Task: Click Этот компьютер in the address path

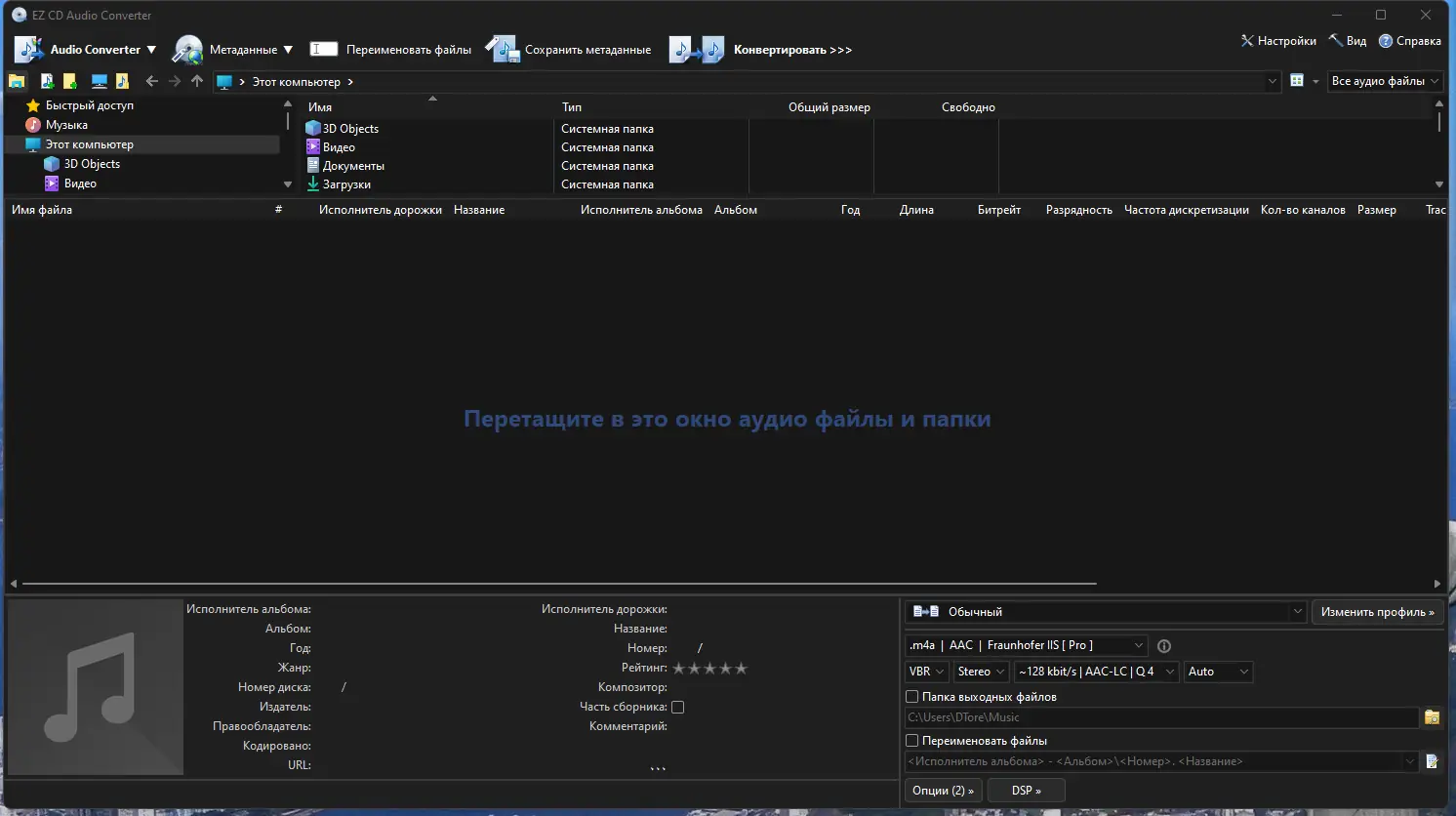Action: (x=297, y=82)
